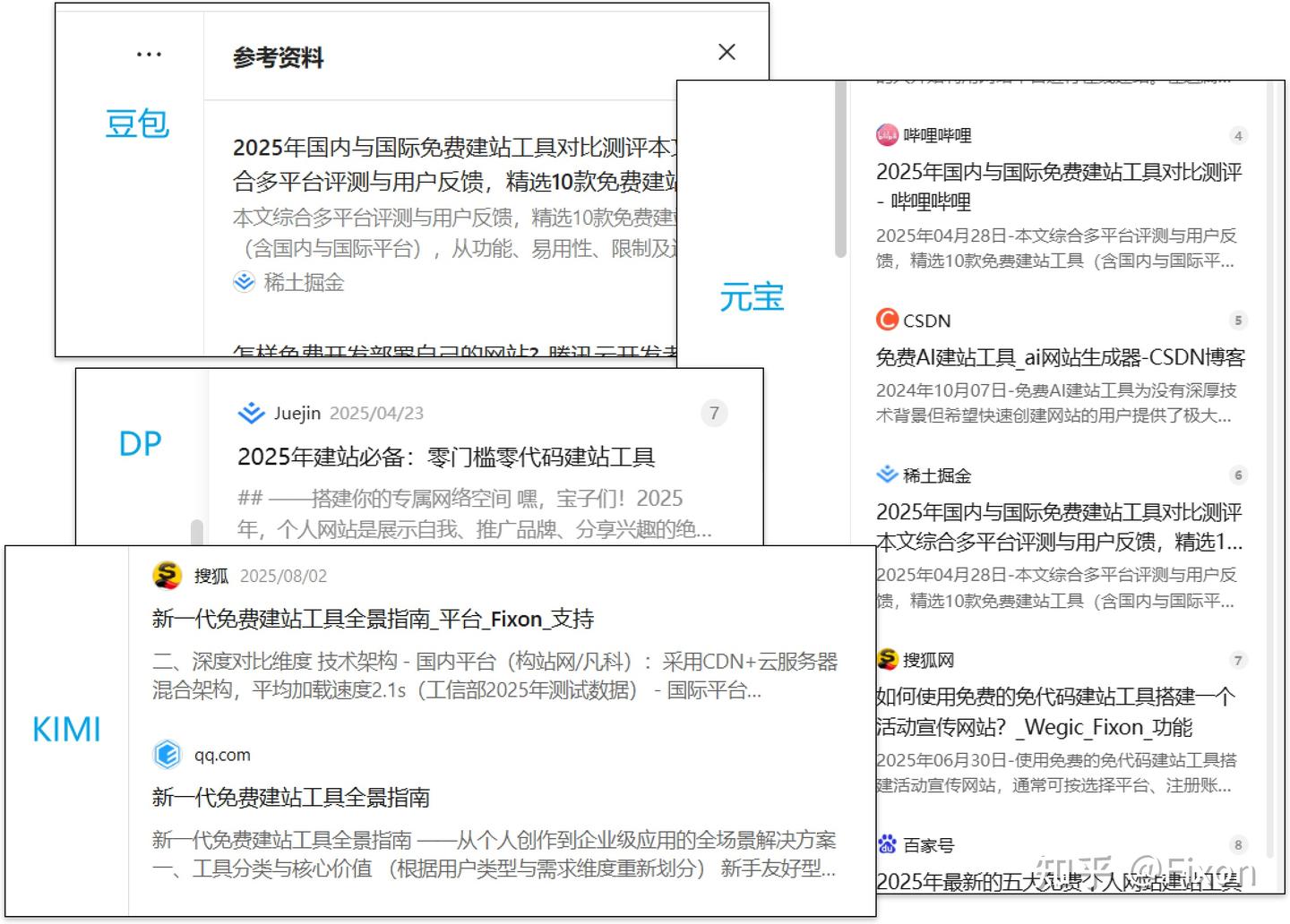This screenshot has height=924, width=1290.
Task: Click the left scrollbar thumb of 元宝 panel
Action: (840, 169)
